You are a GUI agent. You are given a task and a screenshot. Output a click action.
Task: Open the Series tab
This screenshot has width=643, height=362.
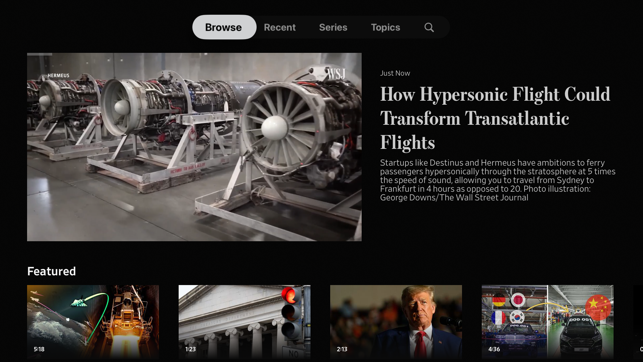click(333, 27)
